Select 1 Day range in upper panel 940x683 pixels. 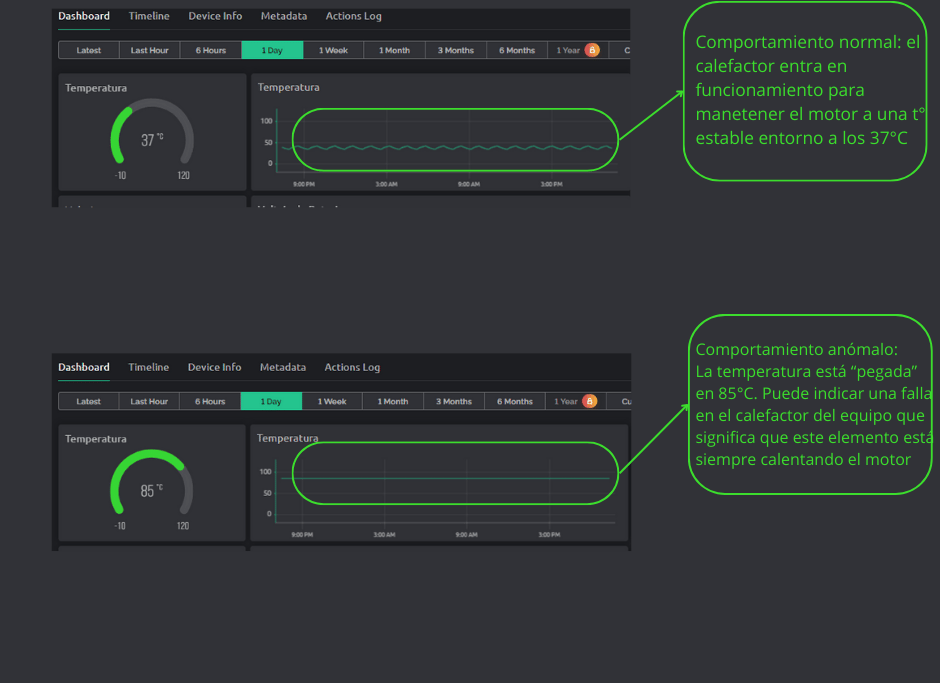click(272, 50)
